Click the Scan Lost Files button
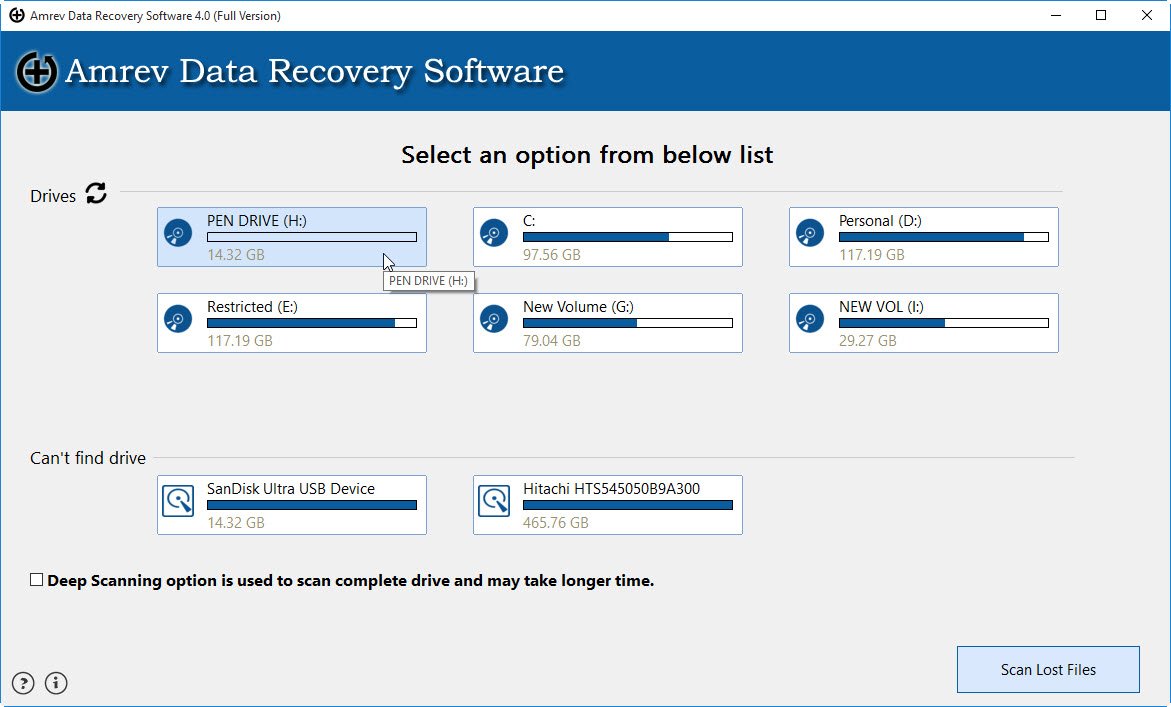The width and height of the screenshot is (1171, 707). coord(1048,670)
